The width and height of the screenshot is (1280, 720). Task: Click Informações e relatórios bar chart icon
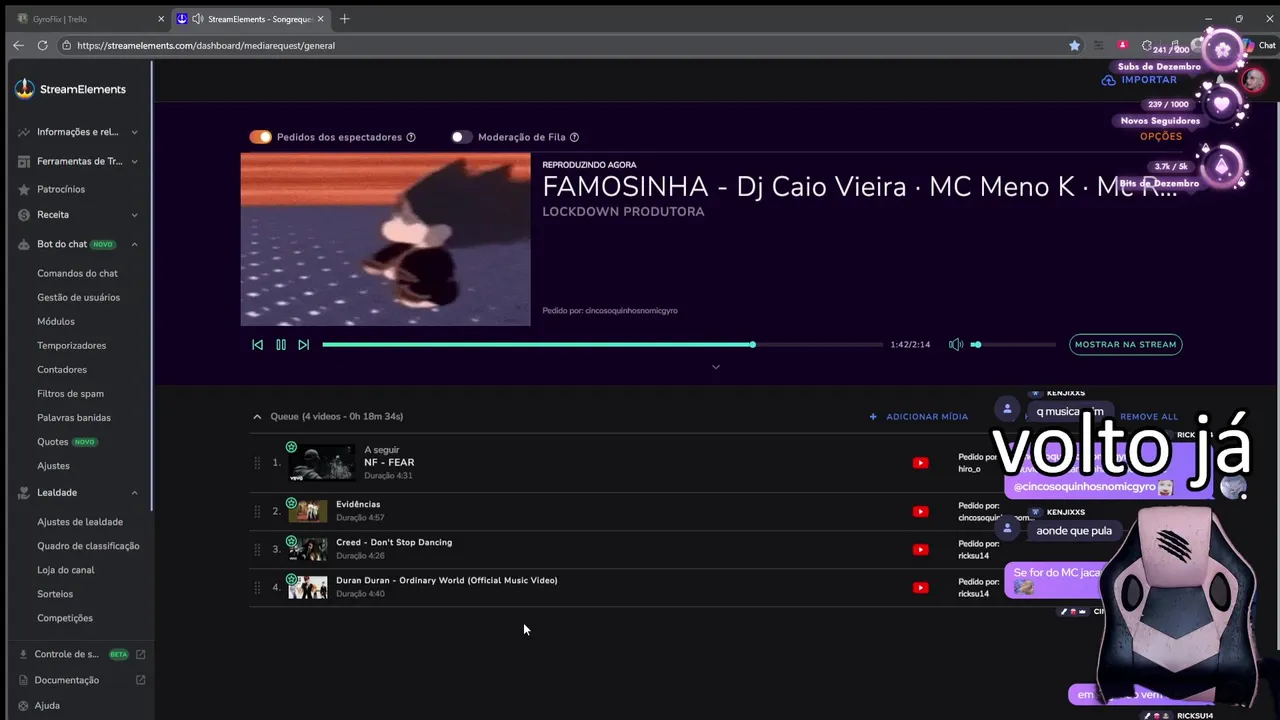point(24,132)
